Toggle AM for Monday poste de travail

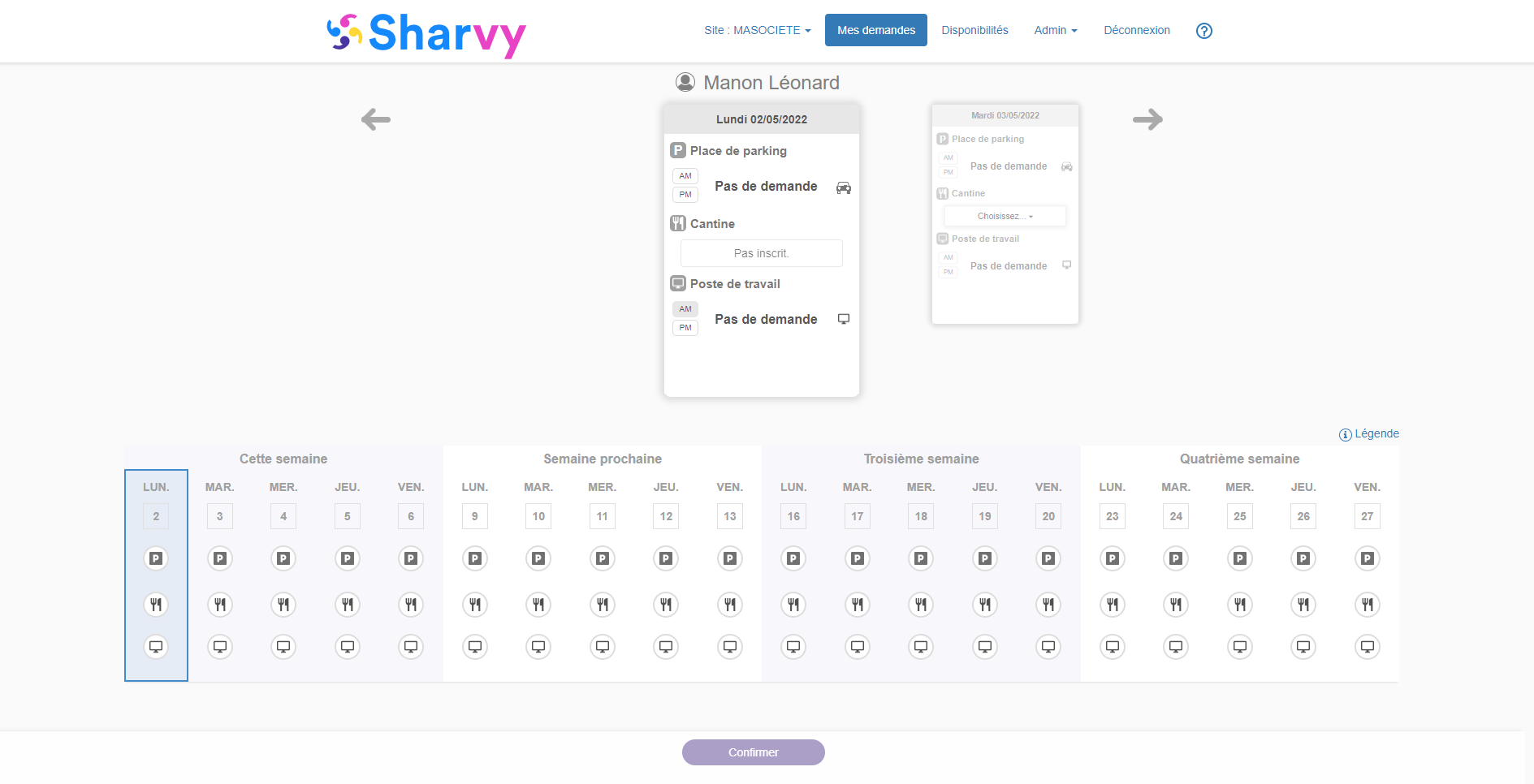(685, 309)
